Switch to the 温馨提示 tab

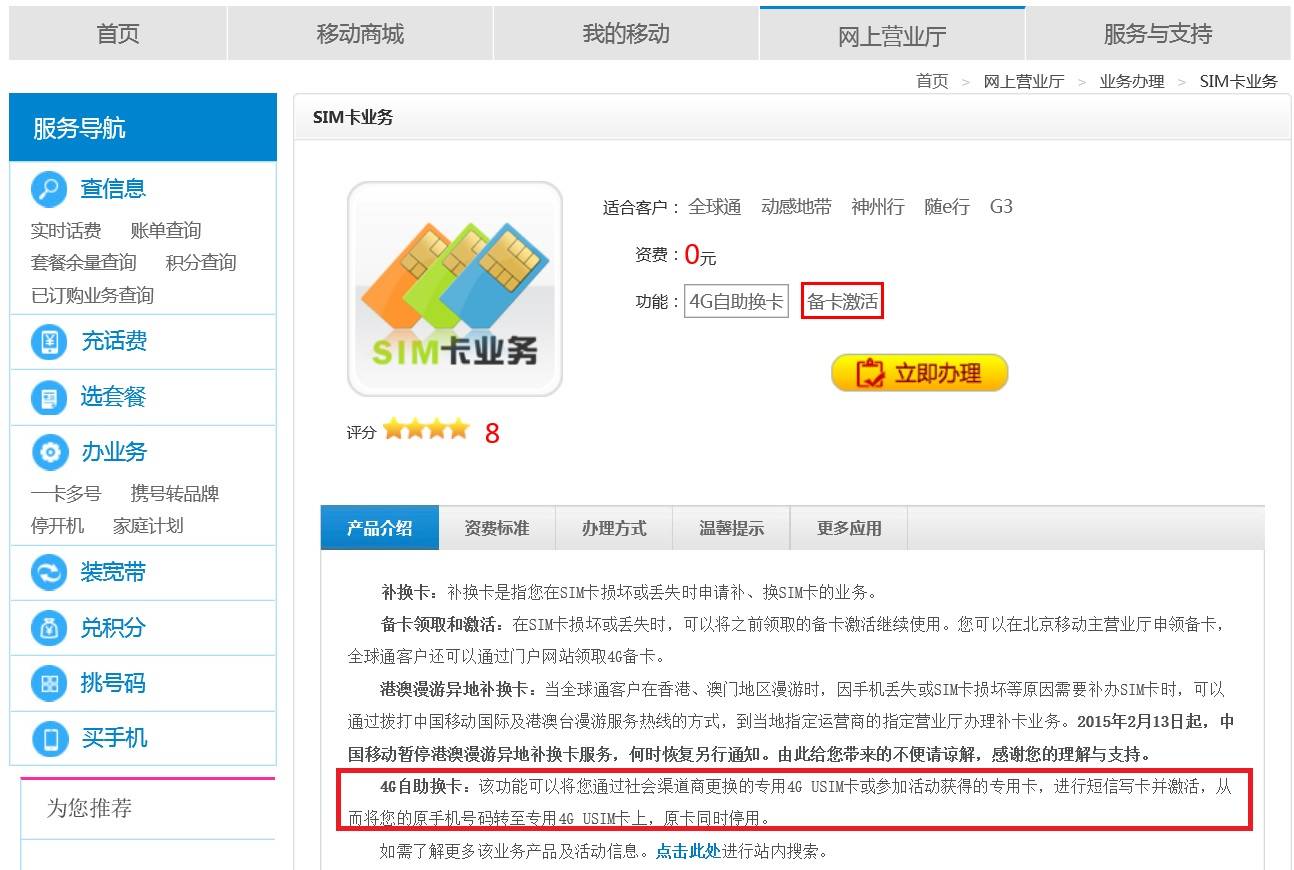[x=731, y=528]
